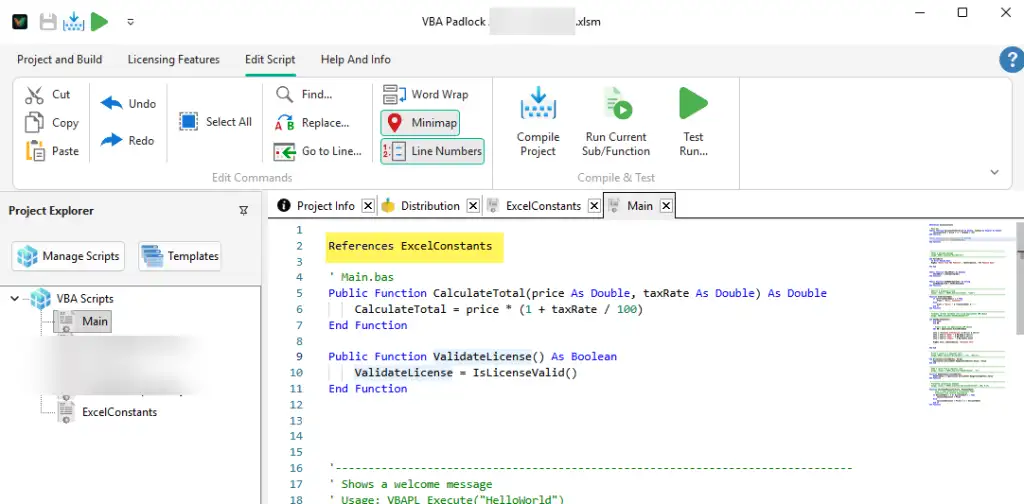Open the Project and Build tab
Screen dimensions: 1024x504
tap(59, 59)
